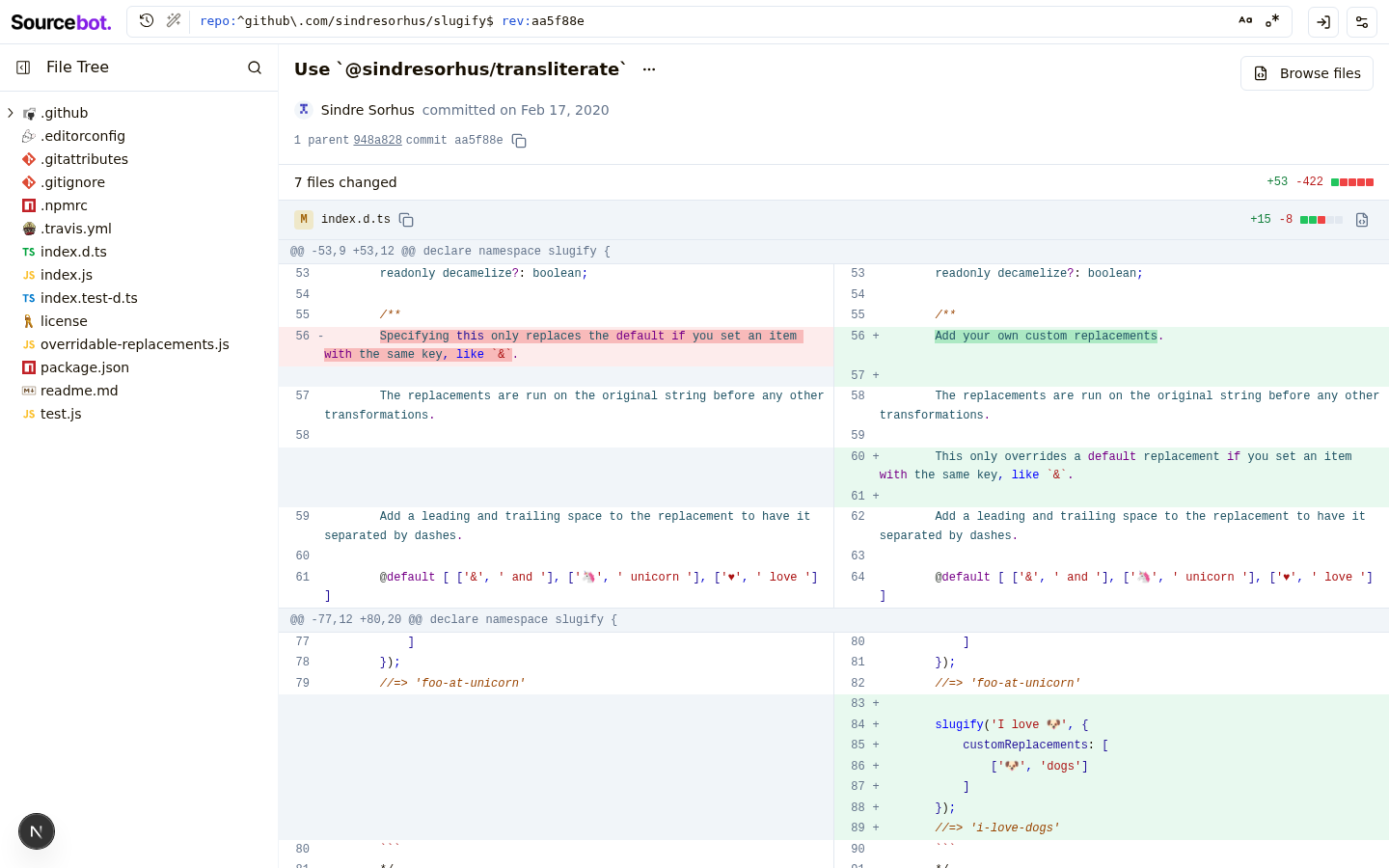This screenshot has width=1389, height=868.
Task: Collapse the File Tree side panel
Action: (23, 68)
